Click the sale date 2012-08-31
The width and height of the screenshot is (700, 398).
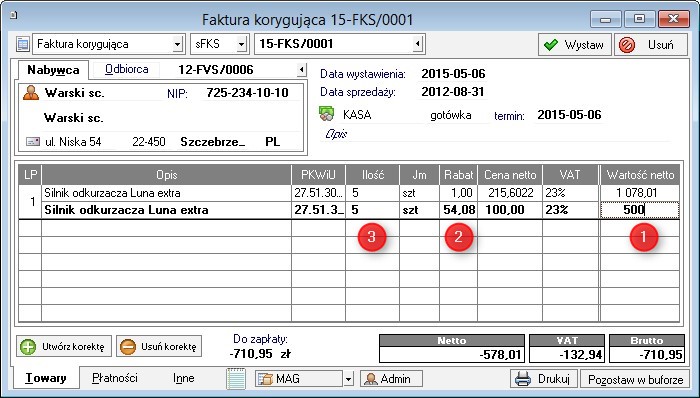453,92
